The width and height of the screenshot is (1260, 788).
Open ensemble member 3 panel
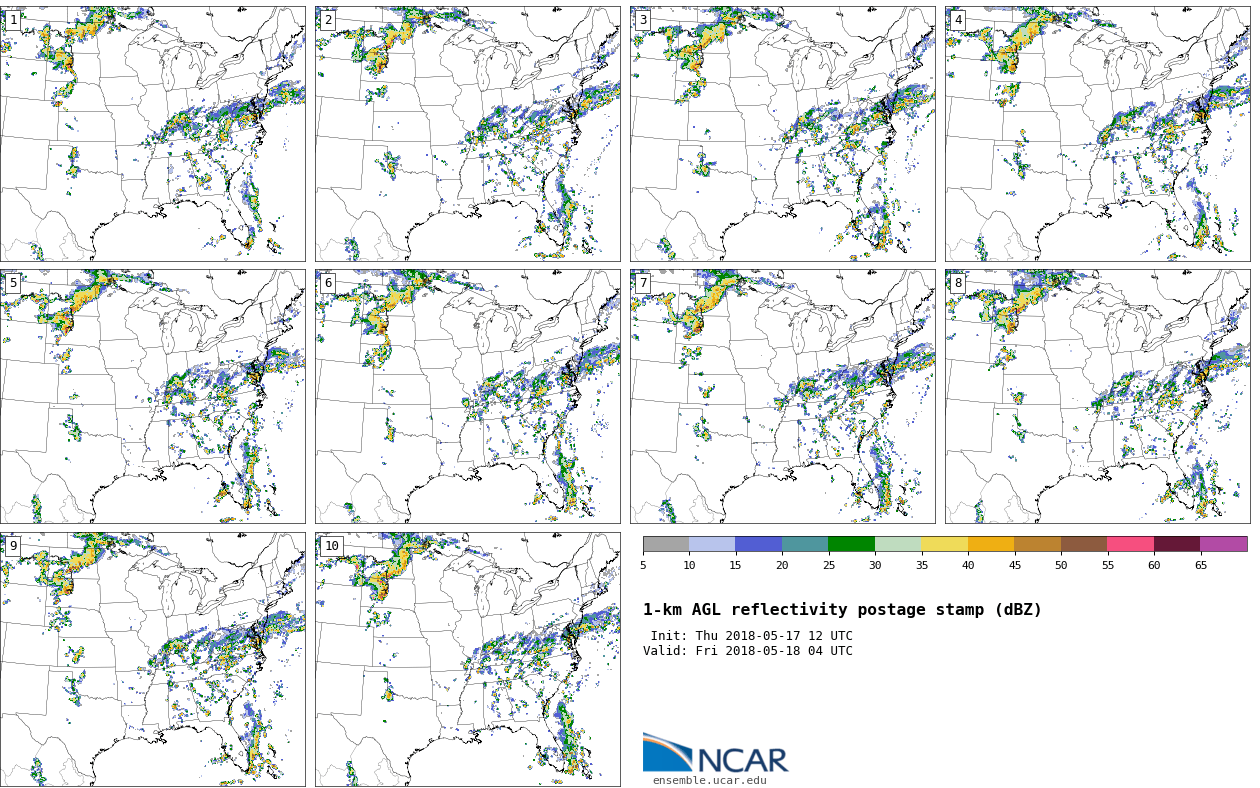(782, 134)
